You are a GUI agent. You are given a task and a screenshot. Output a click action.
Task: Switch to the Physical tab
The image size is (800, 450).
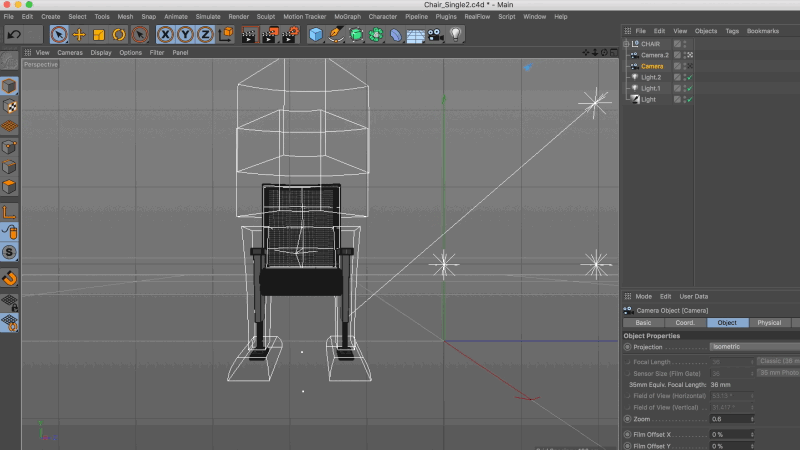click(x=769, y=323)
